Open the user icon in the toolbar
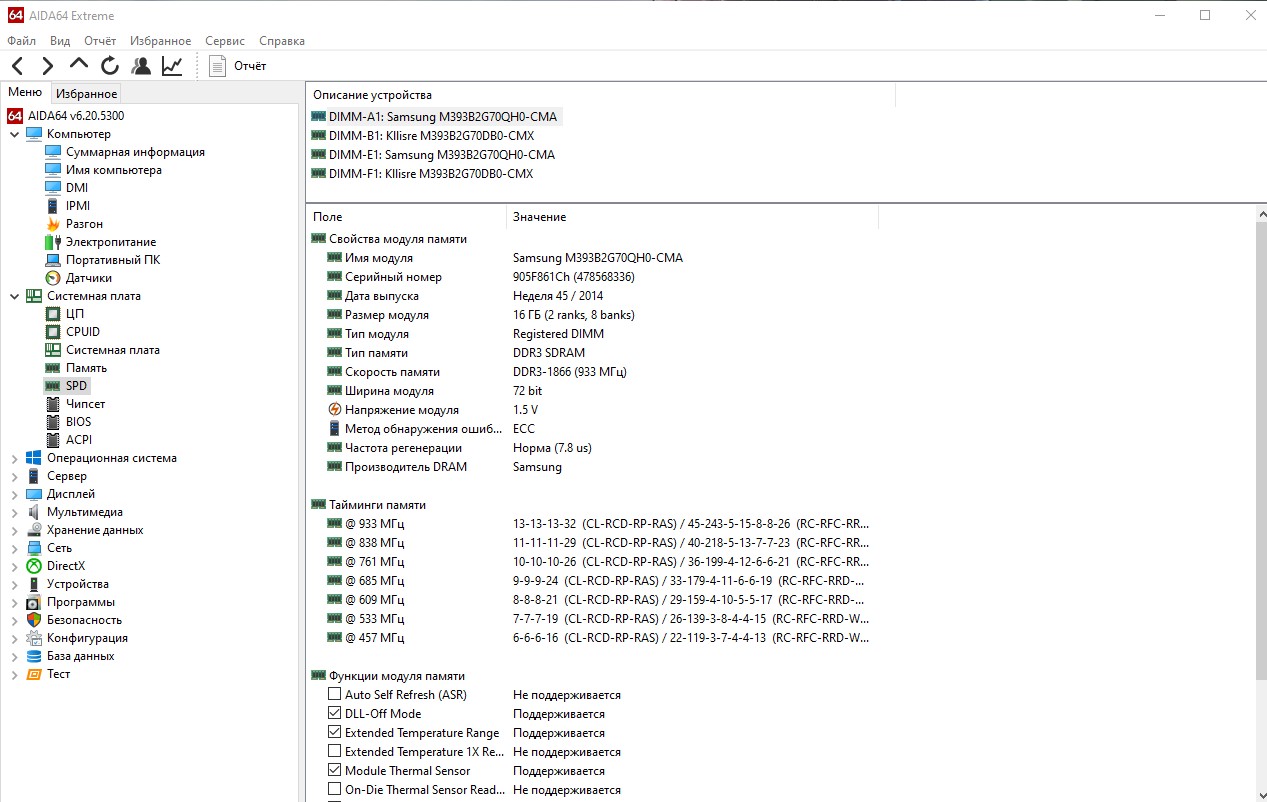Viewport: 1267px width, 802px height. (141, 66)
